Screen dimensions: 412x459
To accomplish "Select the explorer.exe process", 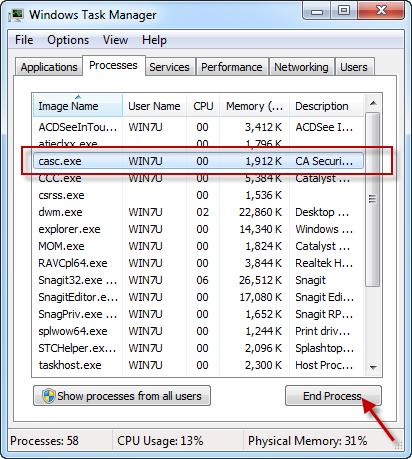I will [x=198, y=229].
